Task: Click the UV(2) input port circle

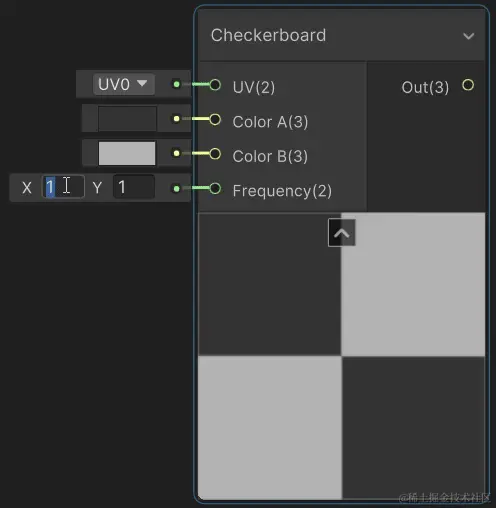Action: [215, 85]
